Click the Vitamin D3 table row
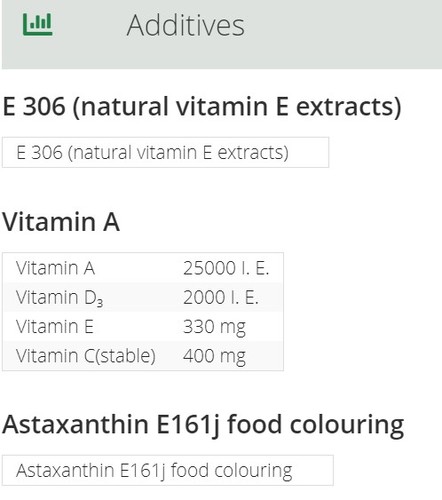 coord(143,297)
